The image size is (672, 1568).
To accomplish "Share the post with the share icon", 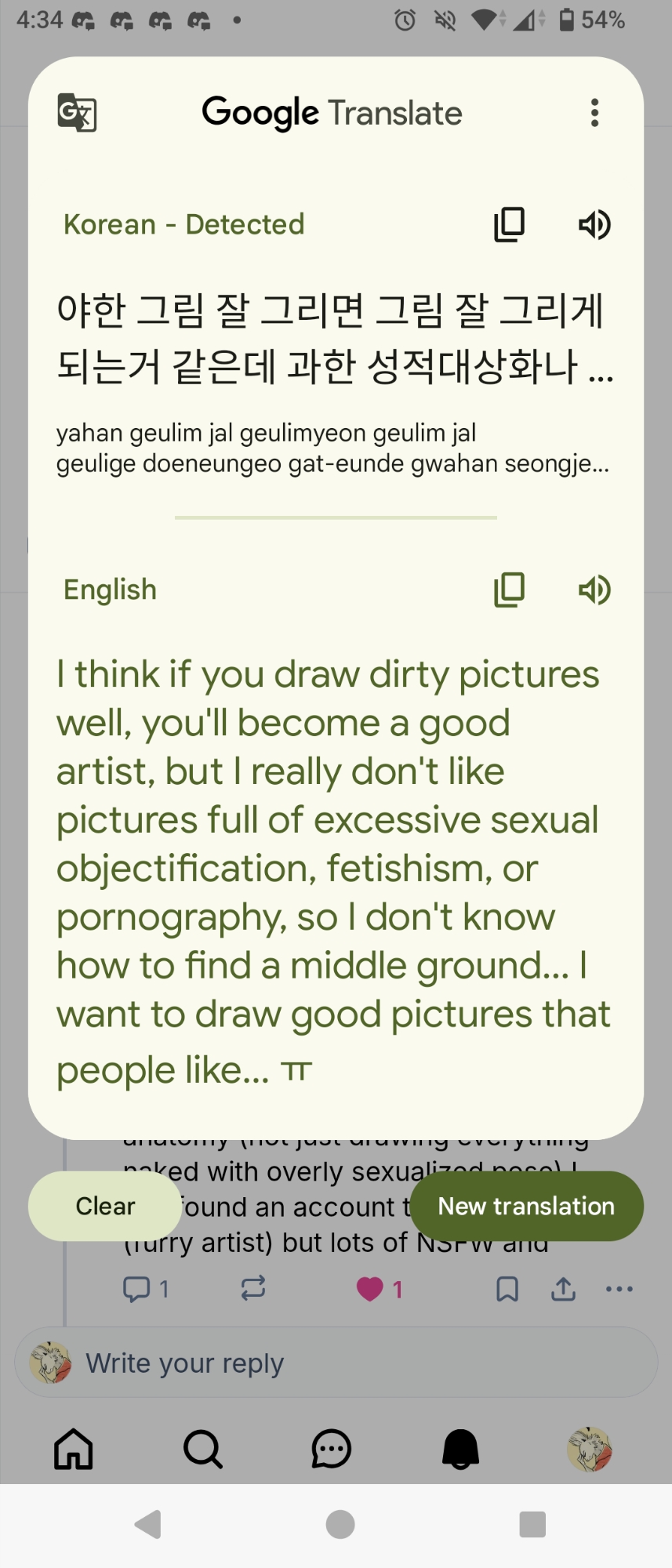I will (563, 1289).
